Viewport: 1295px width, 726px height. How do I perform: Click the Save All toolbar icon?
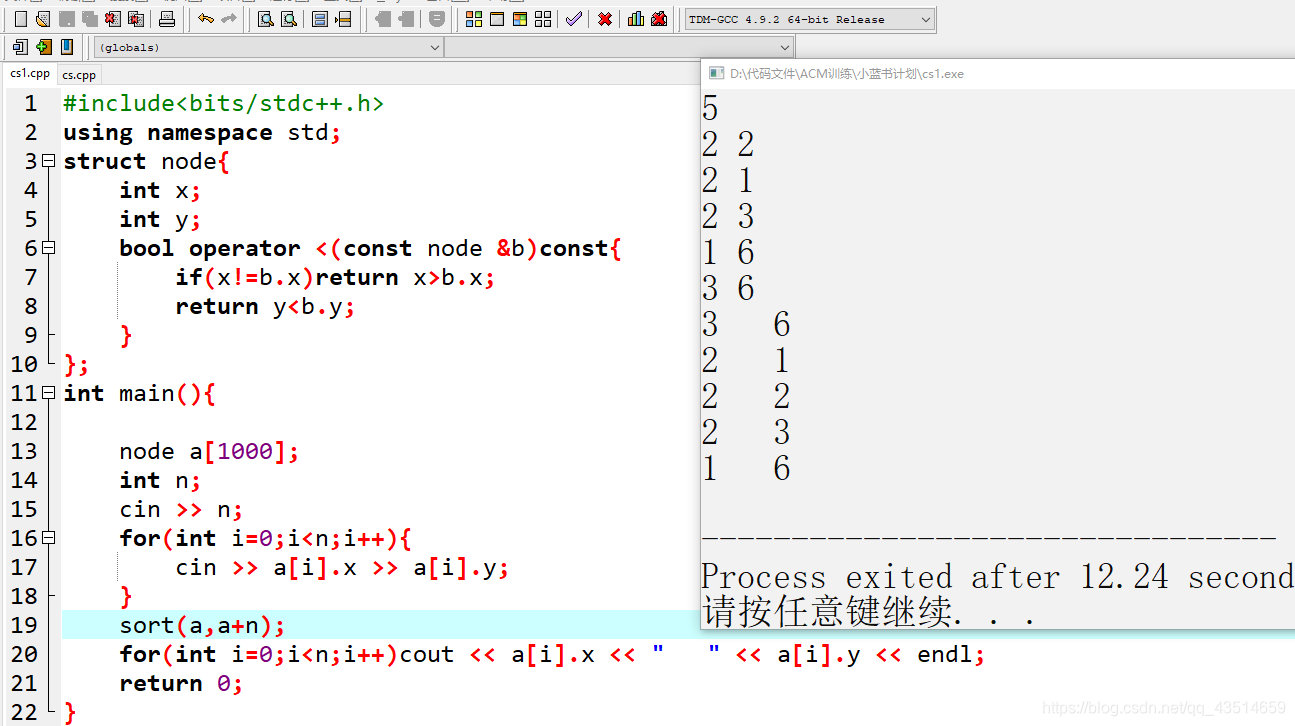click(x=89, y=19)
